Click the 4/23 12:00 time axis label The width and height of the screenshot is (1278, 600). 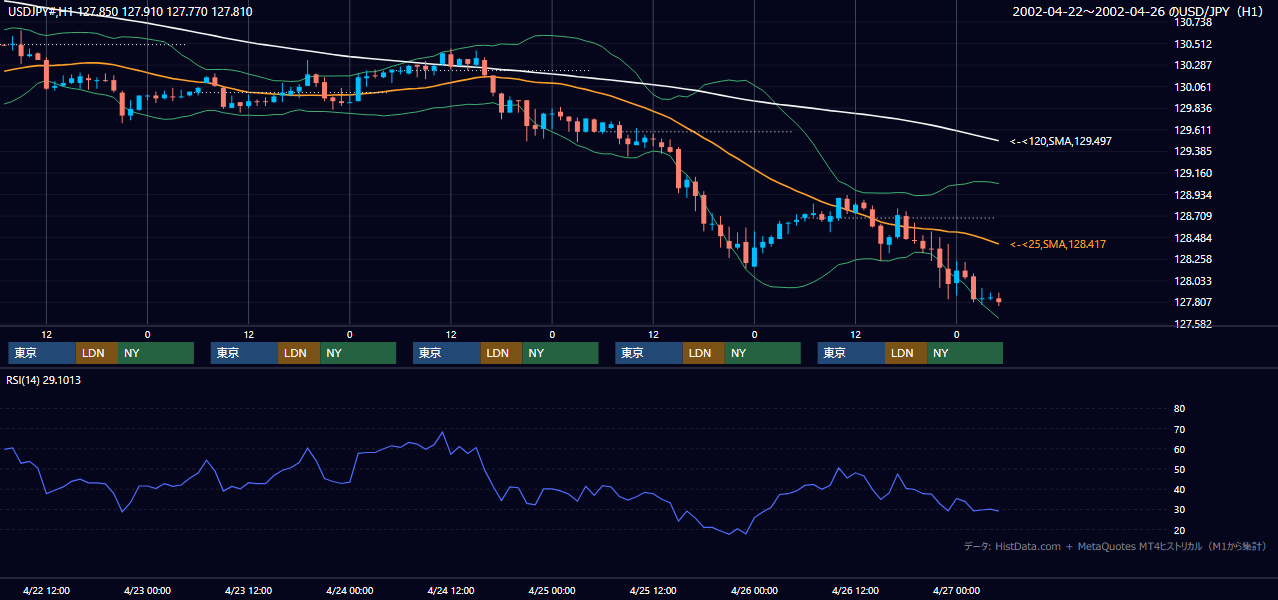coord(248,590)
